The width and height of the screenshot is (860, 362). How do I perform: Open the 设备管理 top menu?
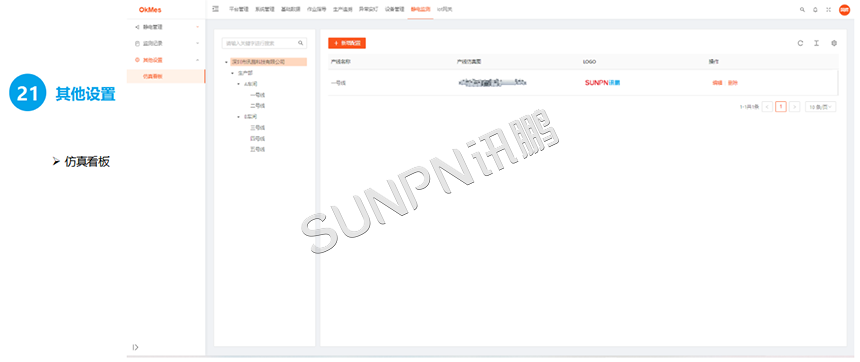(x=394, y=10)
